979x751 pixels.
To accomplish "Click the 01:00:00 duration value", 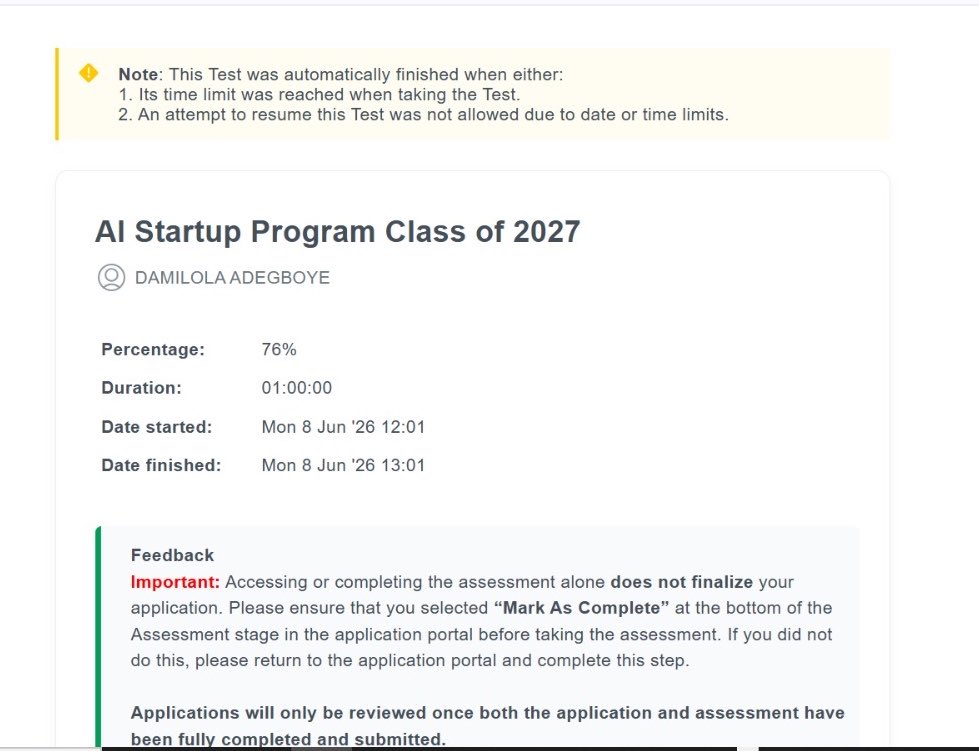I will tap(297, 388).
